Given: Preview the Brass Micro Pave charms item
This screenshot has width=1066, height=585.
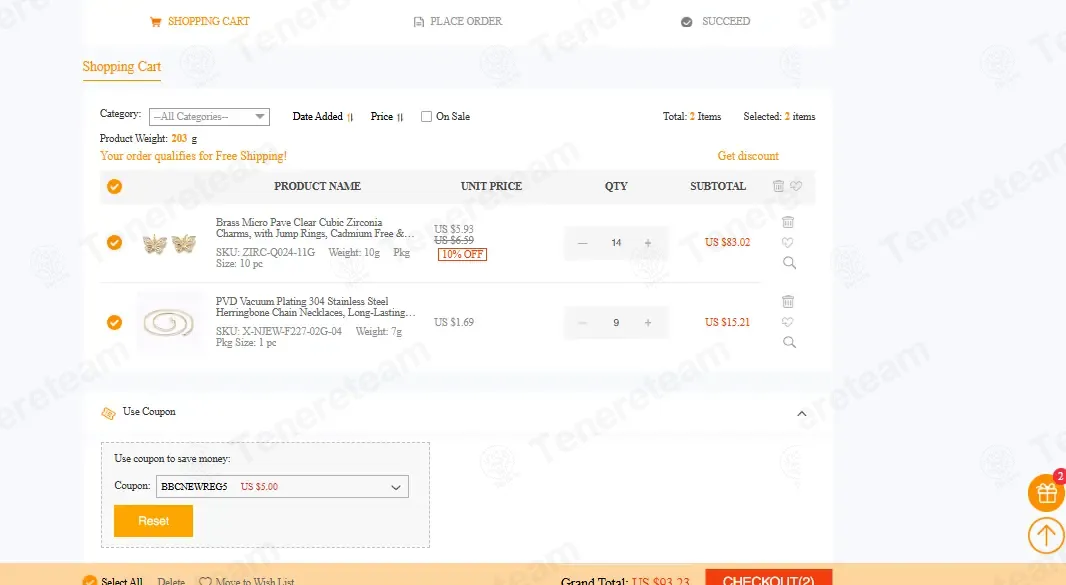Looking at the screenshot, I should 789,263.
